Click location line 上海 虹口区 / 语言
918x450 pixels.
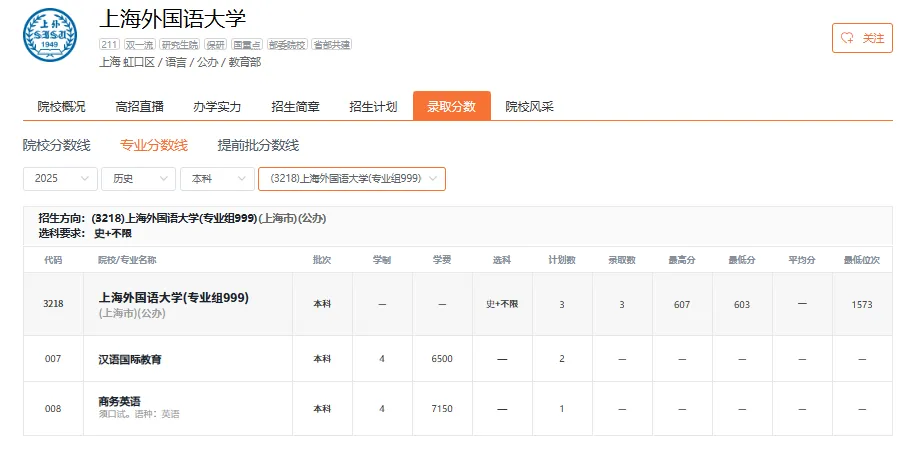tap(180, 62)
